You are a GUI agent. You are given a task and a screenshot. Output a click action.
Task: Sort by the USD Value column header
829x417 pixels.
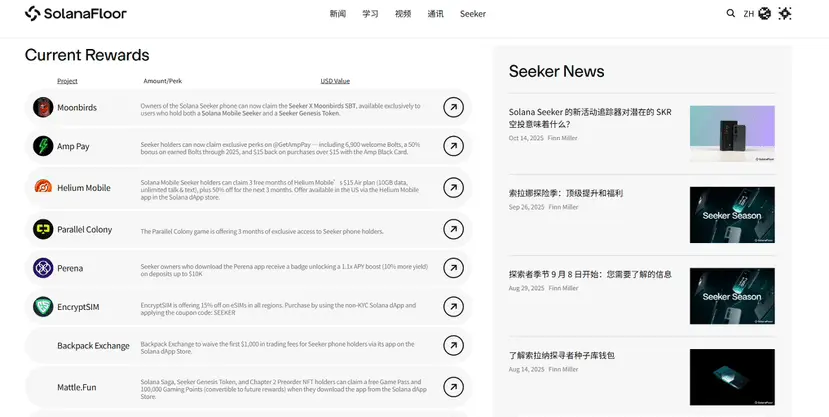coord(335,81)
